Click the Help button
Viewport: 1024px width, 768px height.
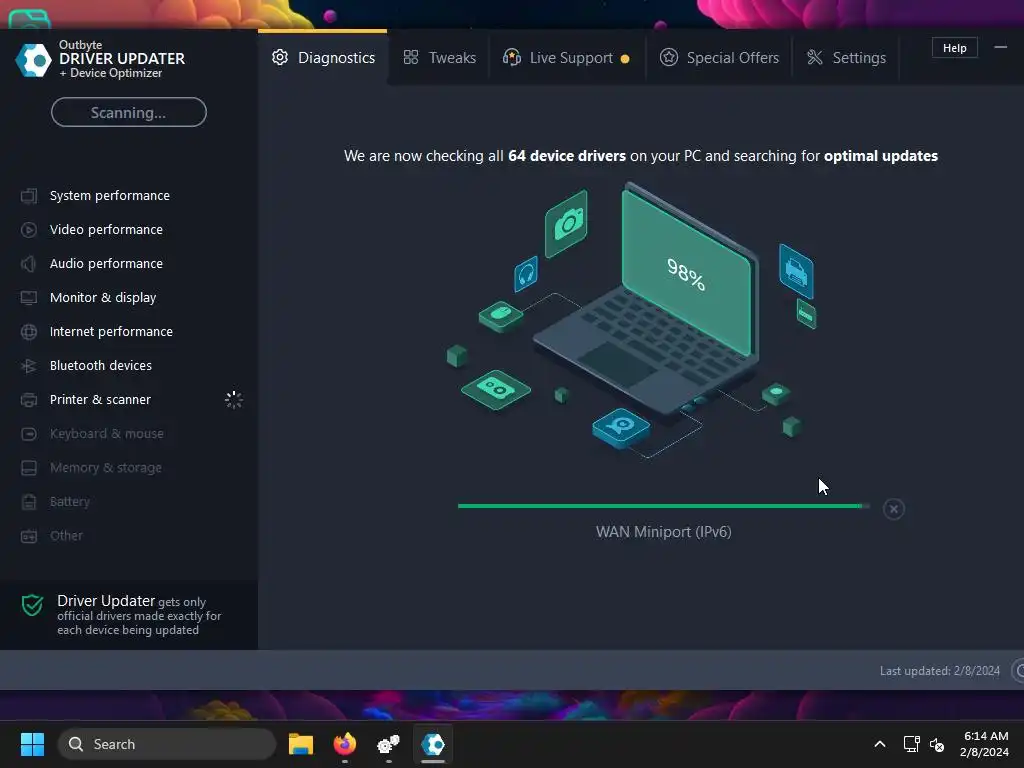click(954, 48)
